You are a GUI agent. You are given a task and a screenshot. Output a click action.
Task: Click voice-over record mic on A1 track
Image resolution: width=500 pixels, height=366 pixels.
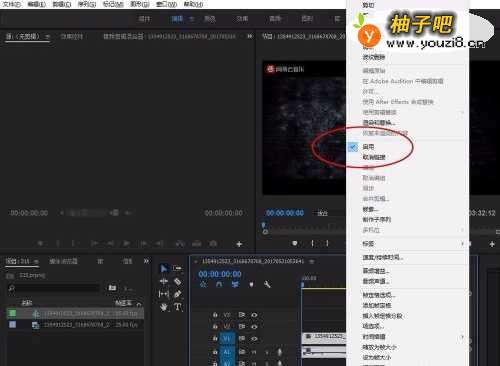pyautogui.click(x=280, y=352)
